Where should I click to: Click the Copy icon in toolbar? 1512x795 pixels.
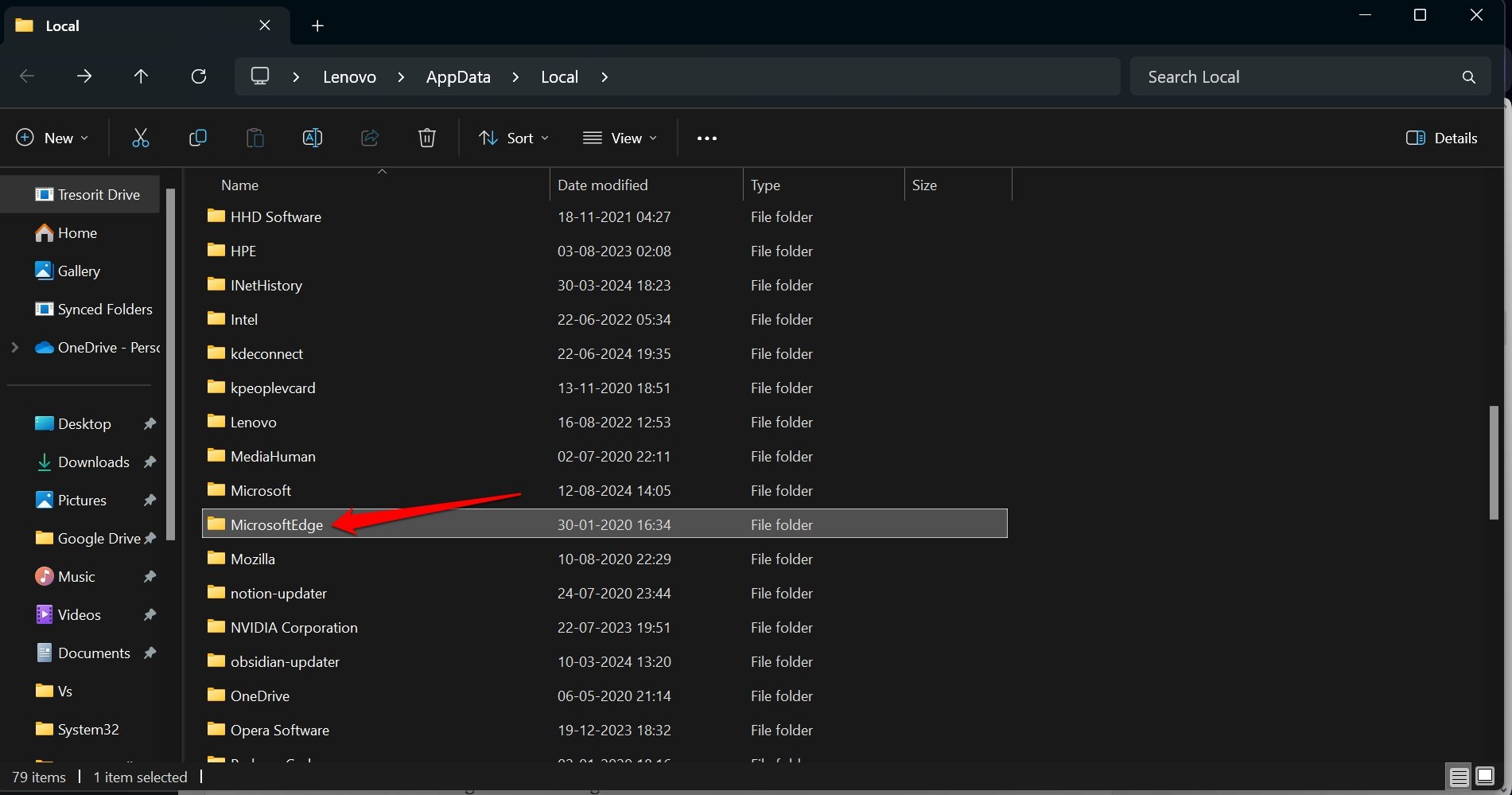[198, 138]
